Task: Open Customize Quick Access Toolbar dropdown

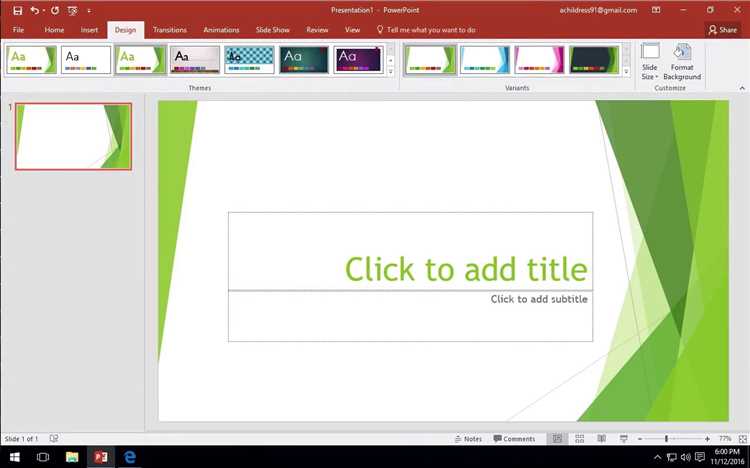Action: 89,11
